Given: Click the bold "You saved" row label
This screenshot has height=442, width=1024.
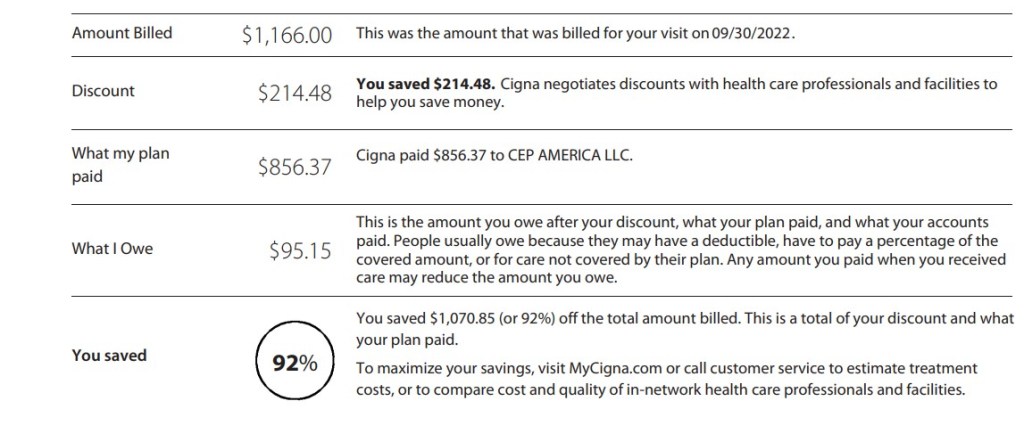Looking at the screenshot, I should click(109, 355).
